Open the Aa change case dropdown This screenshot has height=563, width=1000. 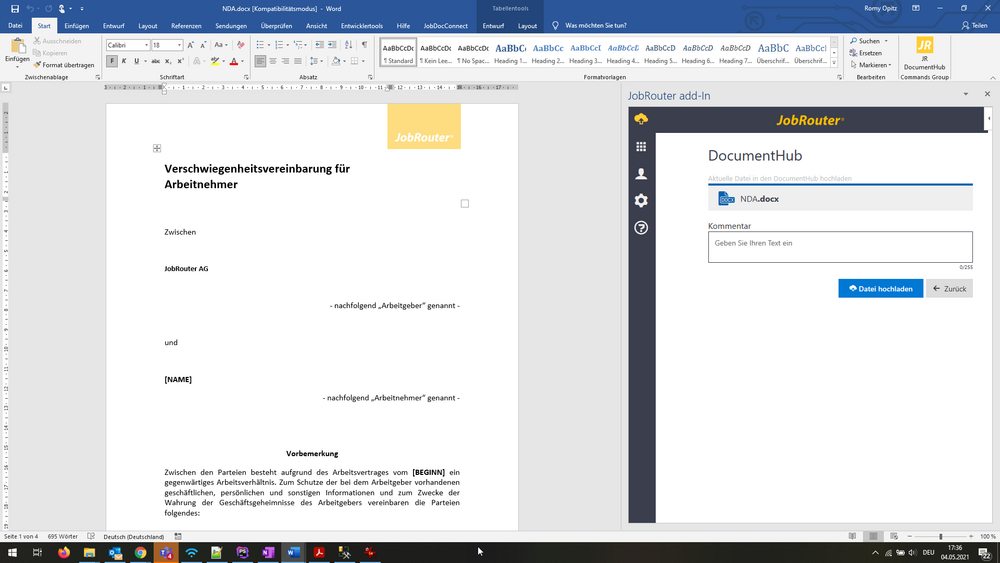point(220,45)
